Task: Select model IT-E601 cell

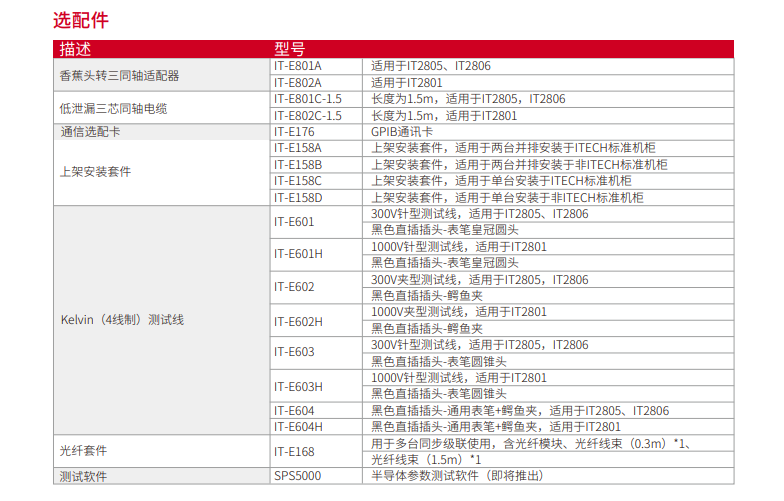Action: click(x=316, y=222)
